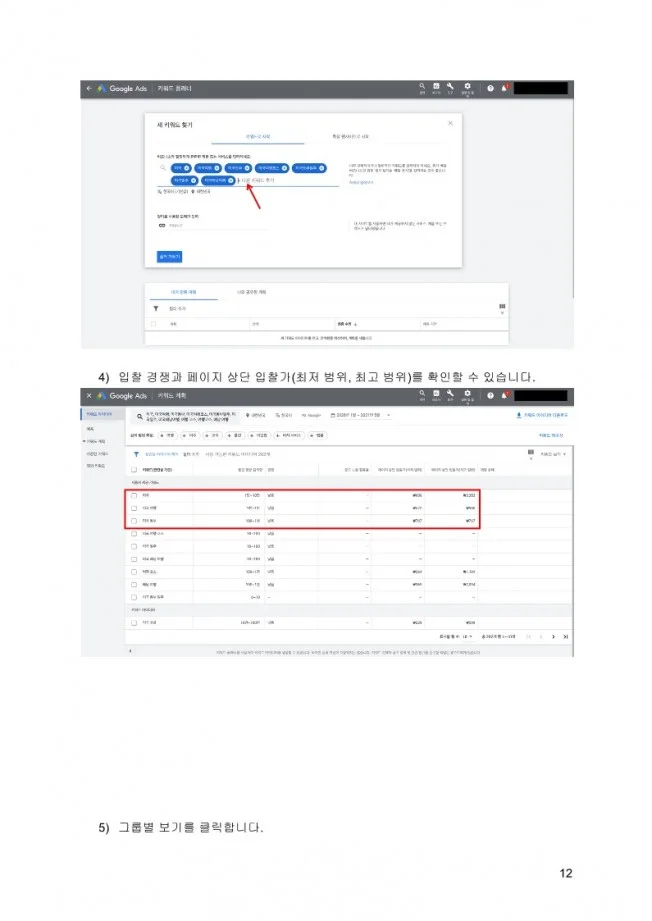Open the notifications bell in the 키워드 계획 header
Viewport: 652px width, 921px height.
[505, 395]
